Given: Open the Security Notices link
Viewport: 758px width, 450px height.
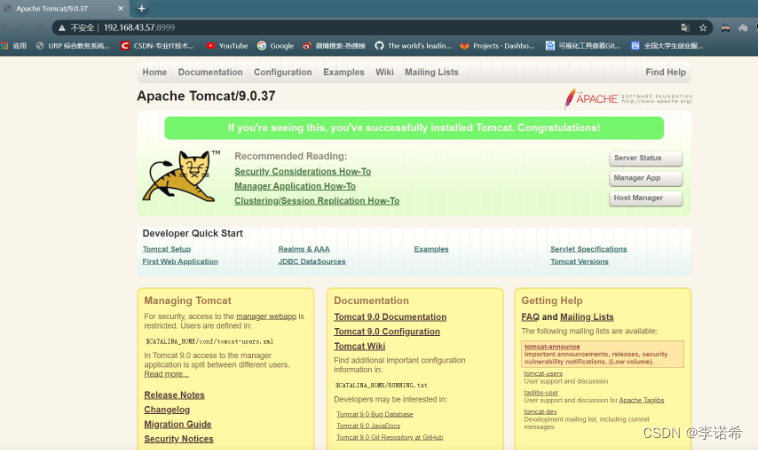Looking at the screenshot, I should click(178, 439).
